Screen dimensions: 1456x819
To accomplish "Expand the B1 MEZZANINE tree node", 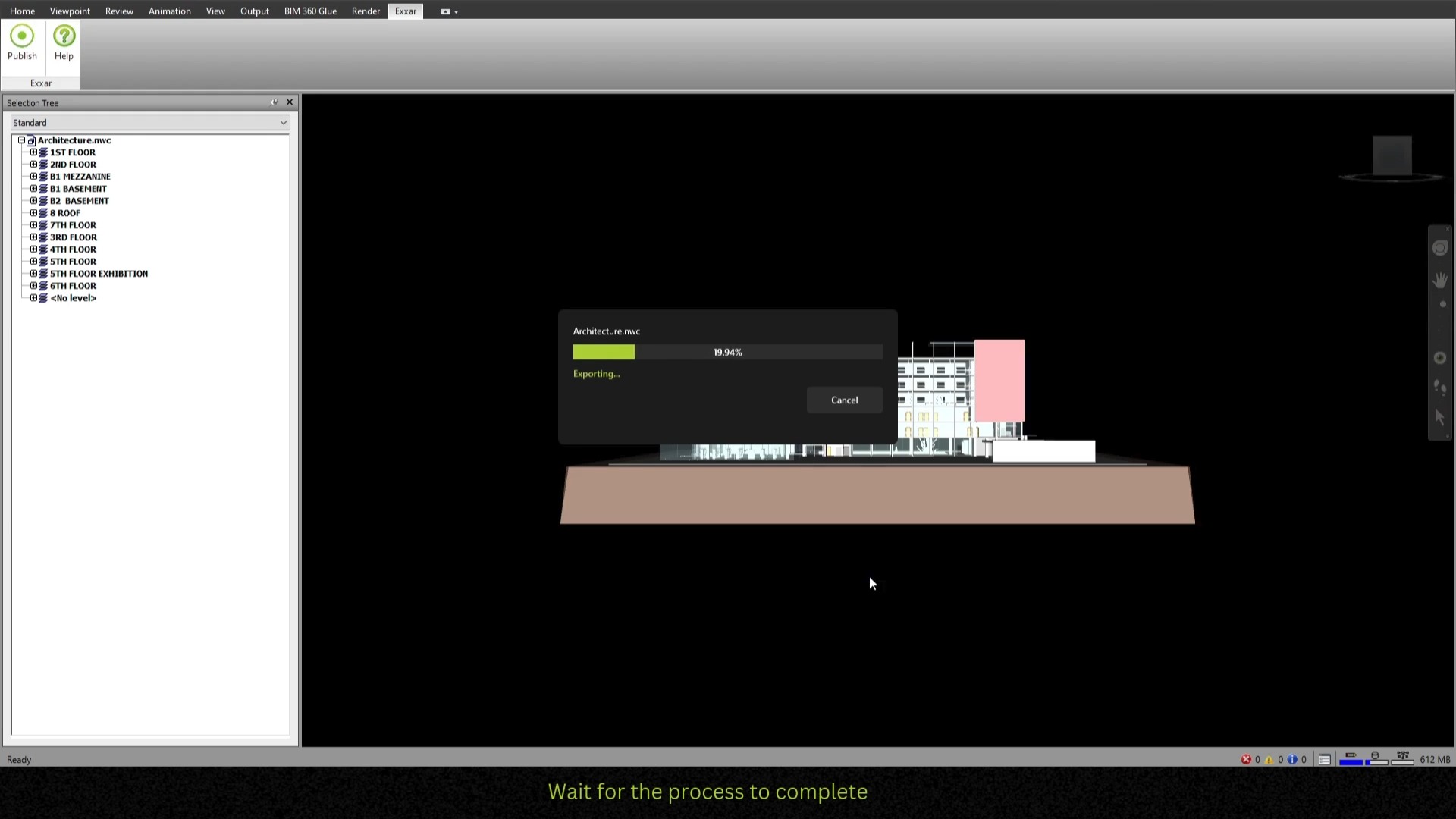I will click(x=33, y=177).
